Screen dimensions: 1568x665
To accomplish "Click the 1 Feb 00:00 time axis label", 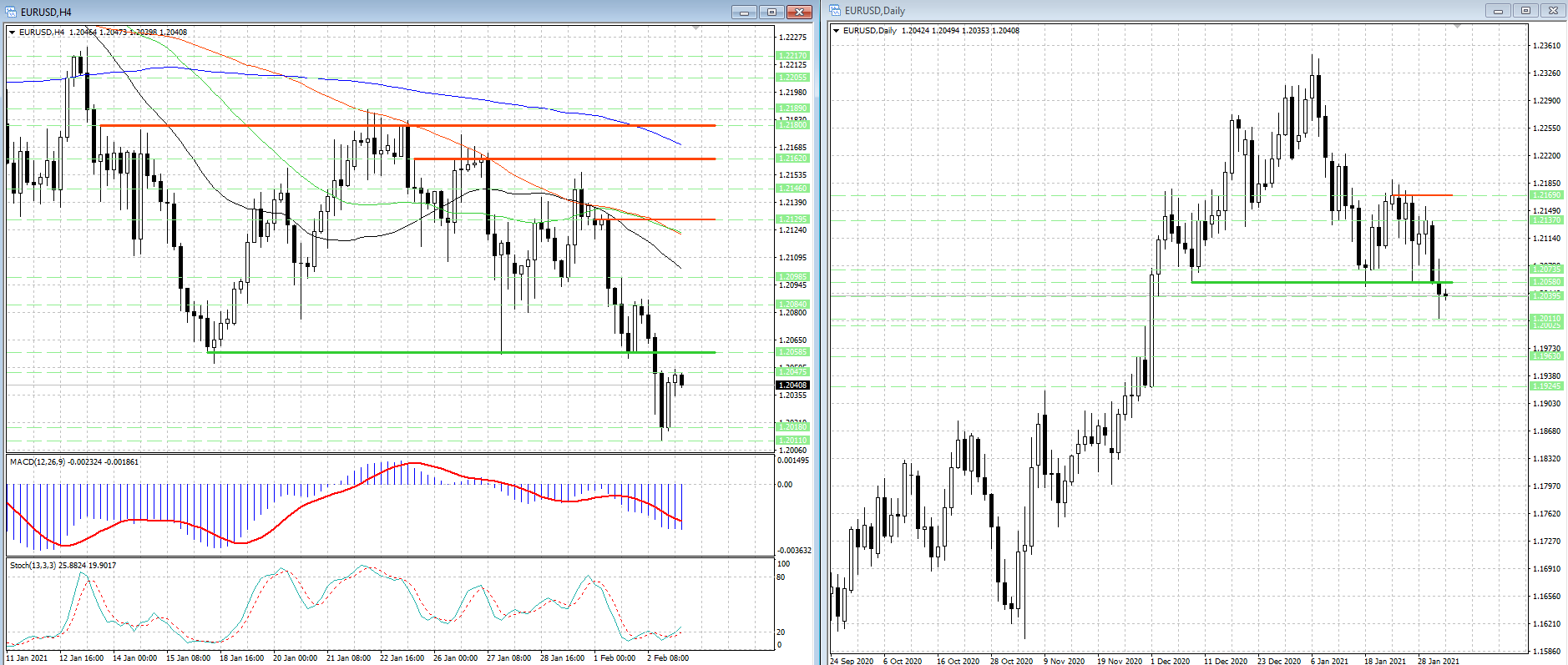I will [615, 658].
